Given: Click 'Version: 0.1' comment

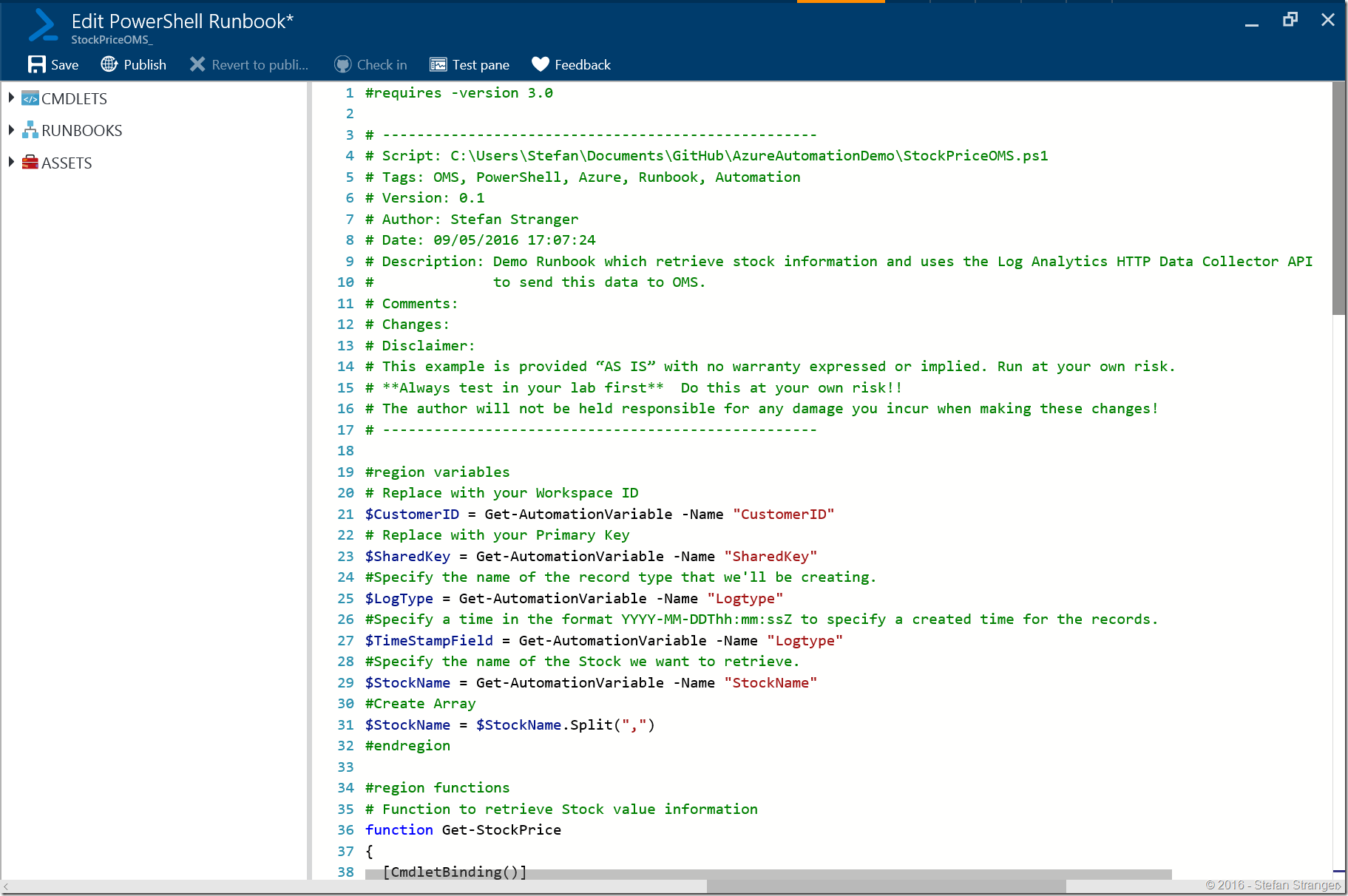Looking at the screenshot, I should tap(433, 198).
